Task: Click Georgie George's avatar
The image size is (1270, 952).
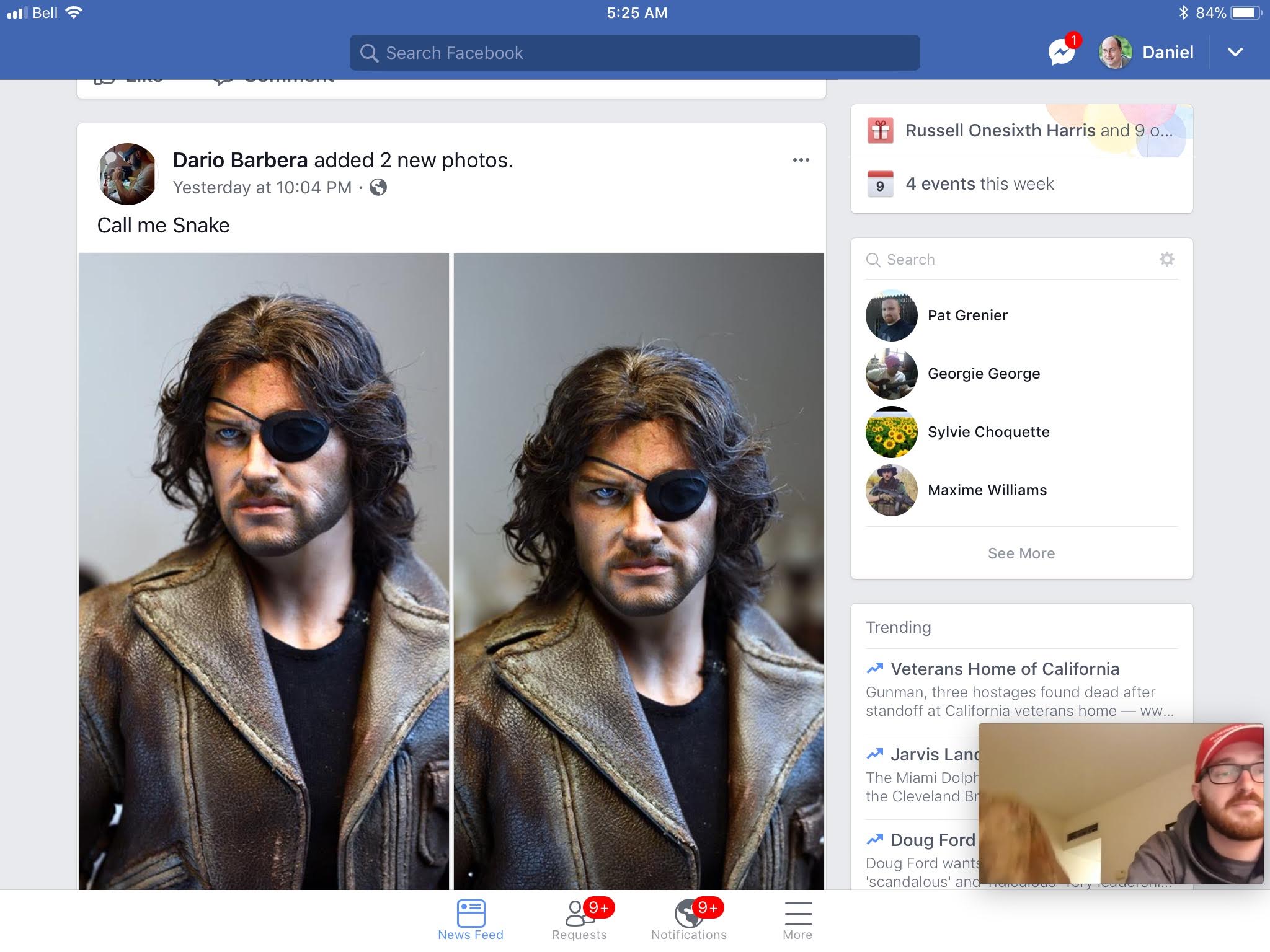Action: pyautogui.click(x=891, y=374)
